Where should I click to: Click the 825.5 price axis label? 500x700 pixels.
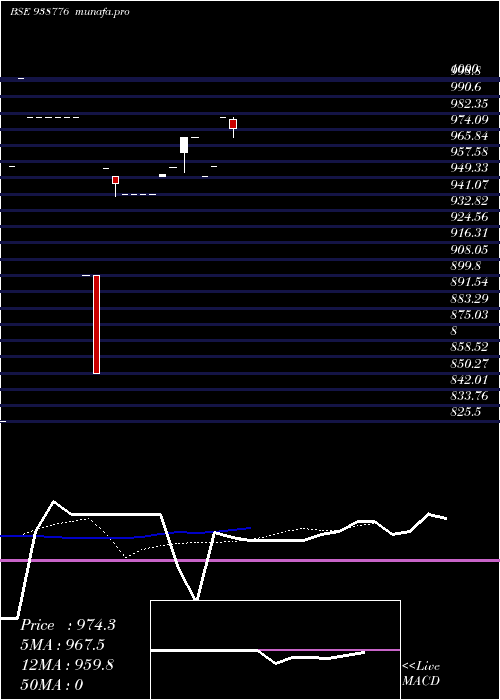point(465,412)
